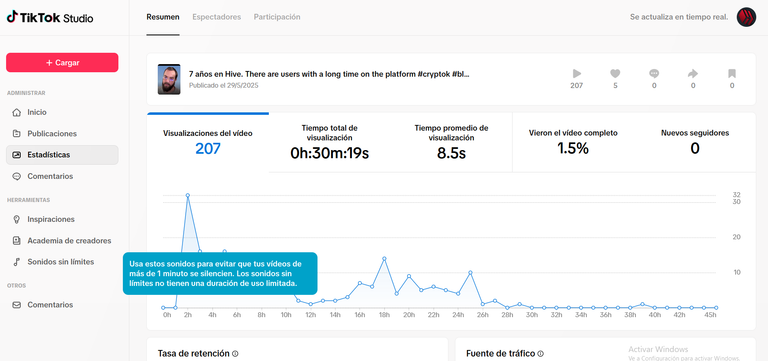
Task: Click info icon beside Fuente de tráfico
Action: [540, 354]
